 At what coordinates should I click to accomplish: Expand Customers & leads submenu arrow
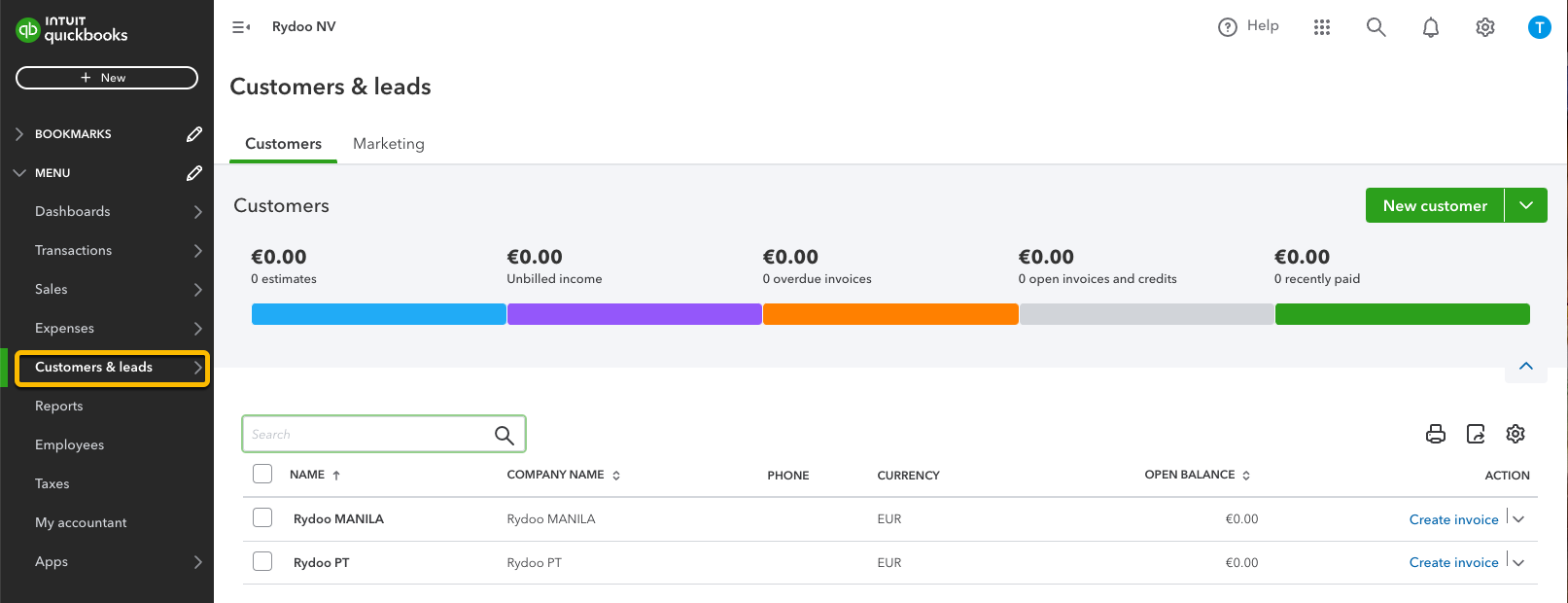click(198, 368)
